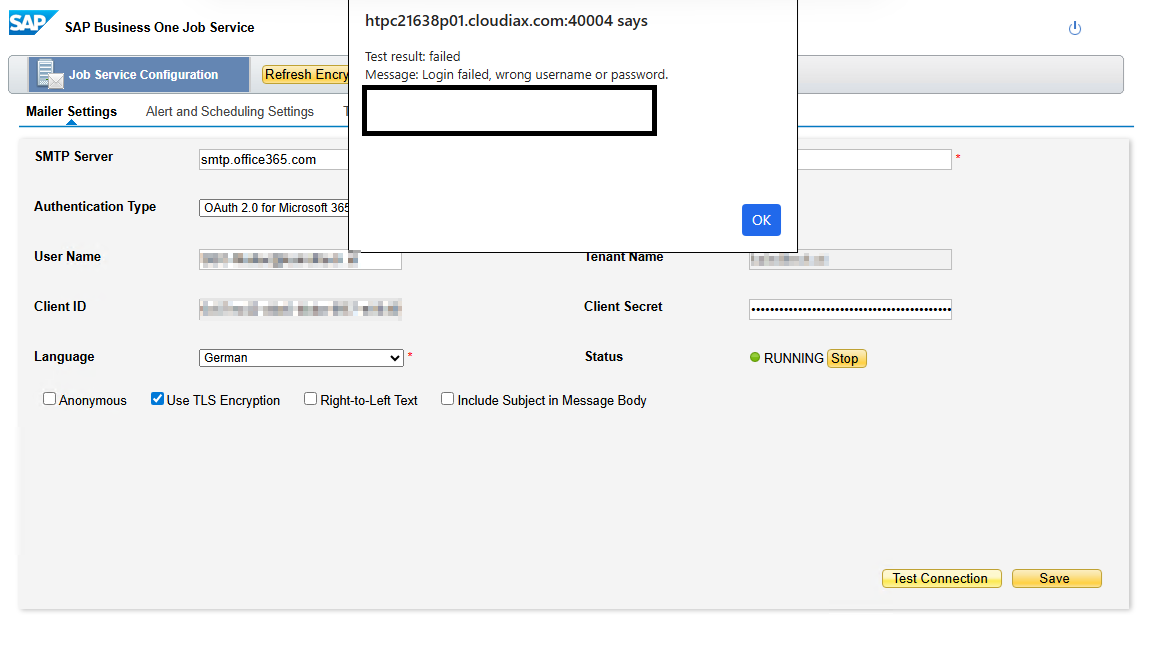Click the 'Status' label

(x=604, y=356)
